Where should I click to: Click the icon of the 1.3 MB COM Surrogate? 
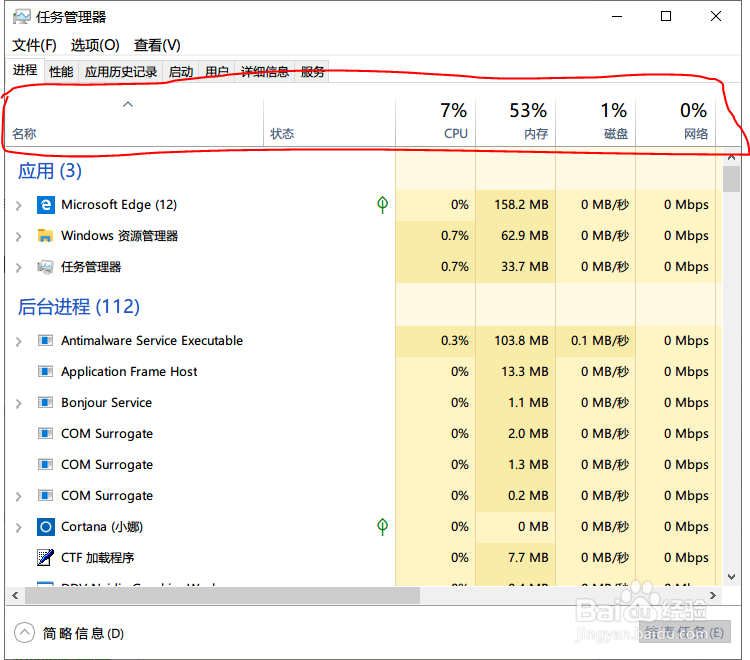click(x=45, y=465)
